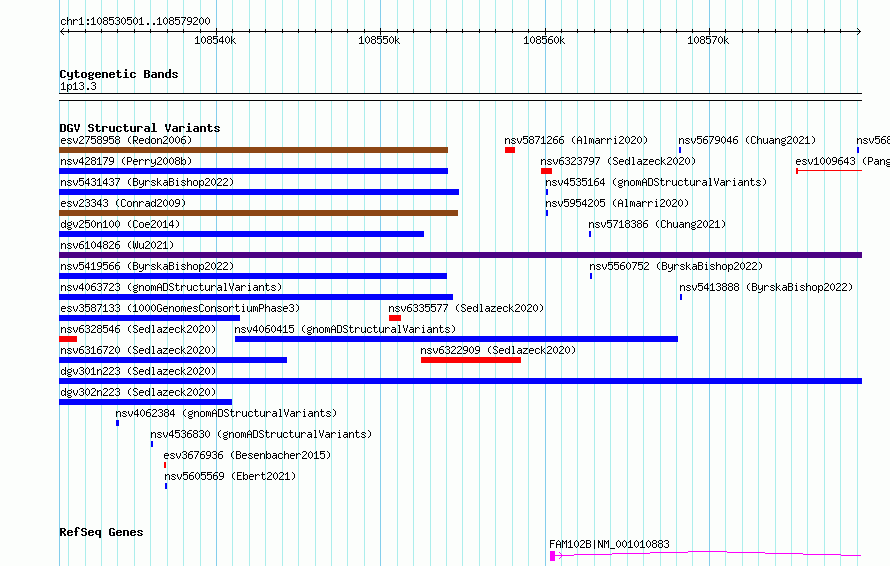Open nsv4536830 (gnomADStructuralVariants) label
Viewport: 890px width, 566px height.
[x=261, y=434]
